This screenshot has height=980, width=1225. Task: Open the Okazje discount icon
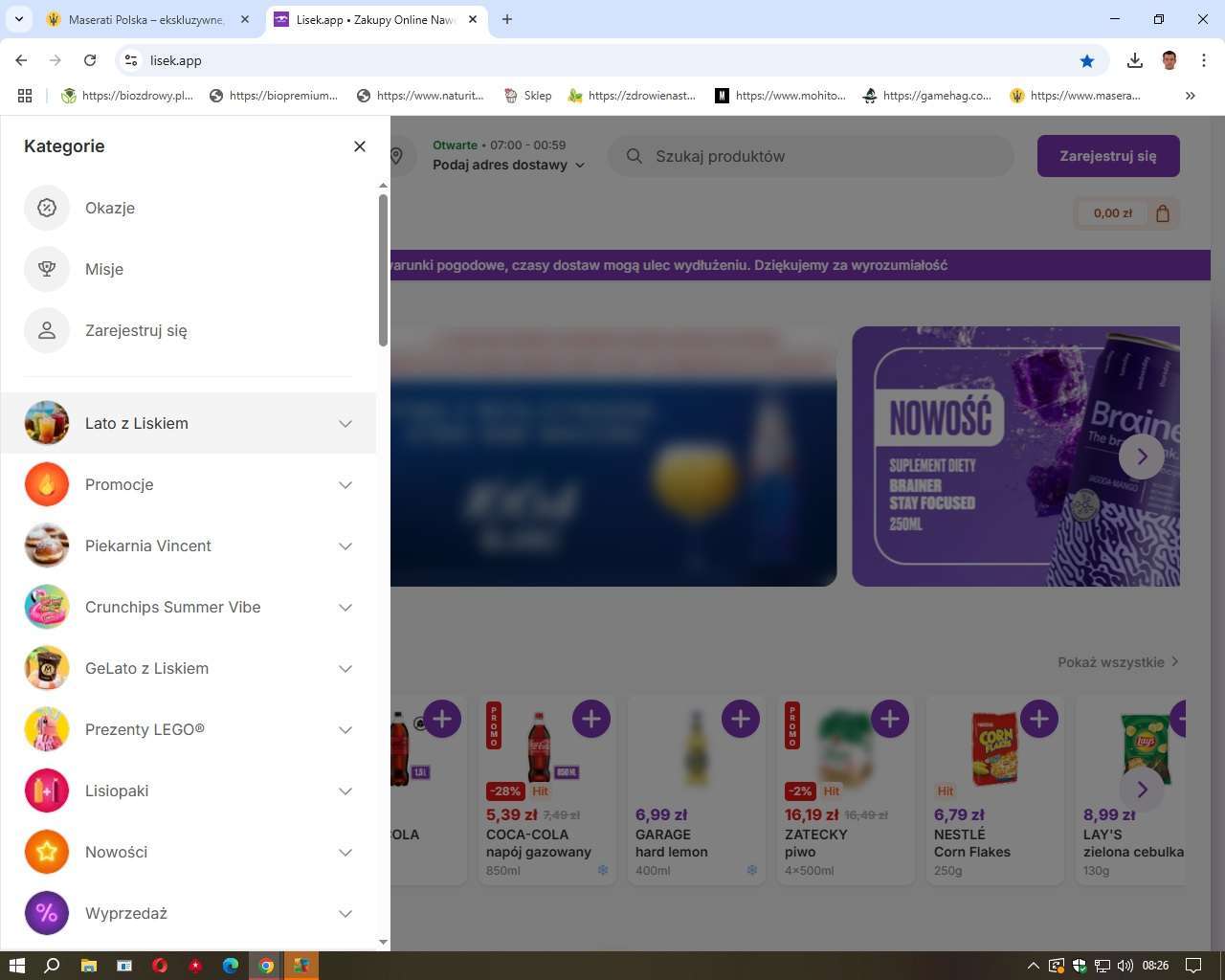coord(47,208)
